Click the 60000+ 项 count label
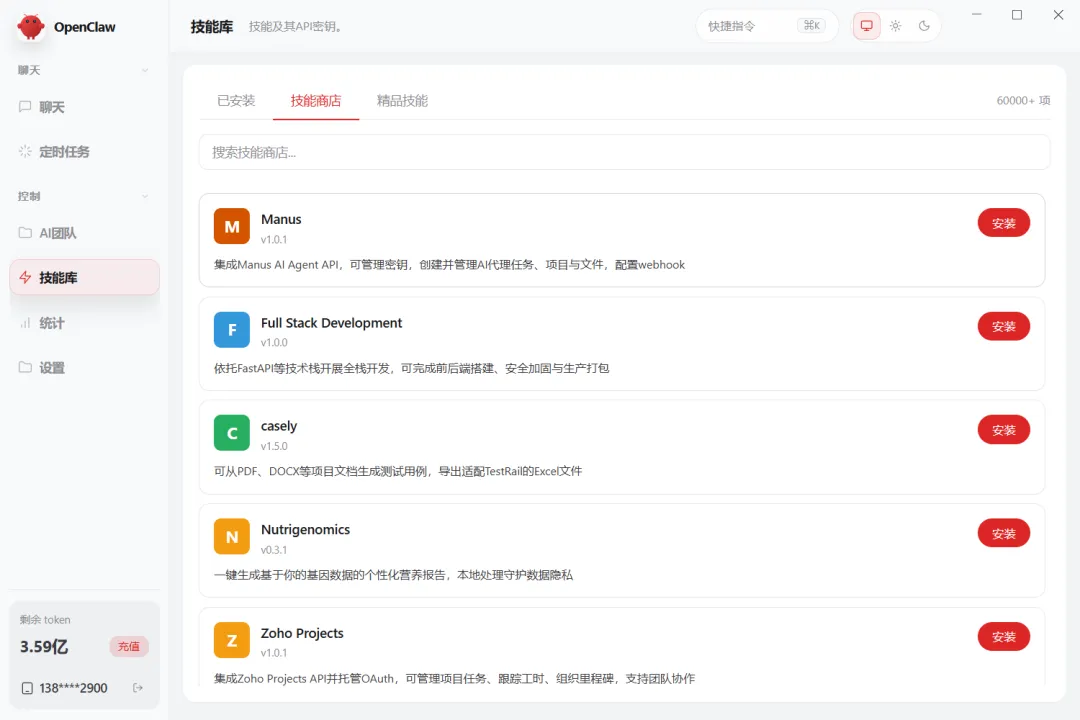This screenshot has height=720, width=1080. pyautogui.click(x=1023, y=101)
